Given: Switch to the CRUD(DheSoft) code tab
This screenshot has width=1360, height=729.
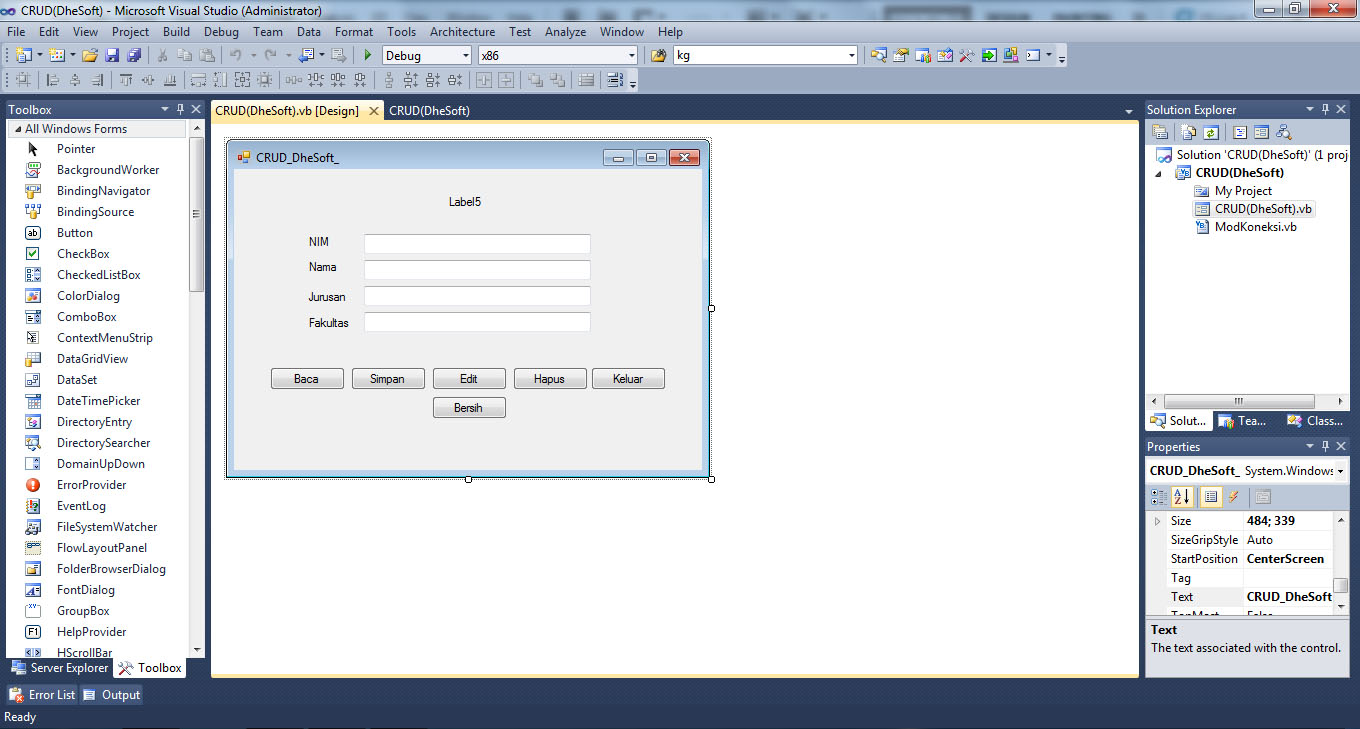Looking at the screenshot, I should (430, 110).
